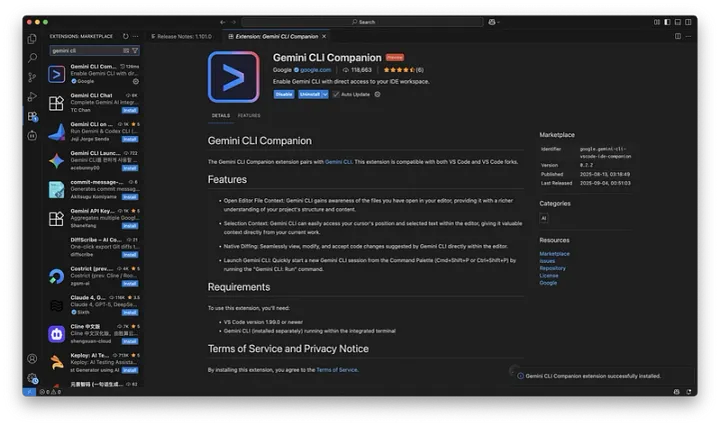Install the Cline 中文版 extension
The width and height of the screenshot is (720, 426).
(129, 342)
